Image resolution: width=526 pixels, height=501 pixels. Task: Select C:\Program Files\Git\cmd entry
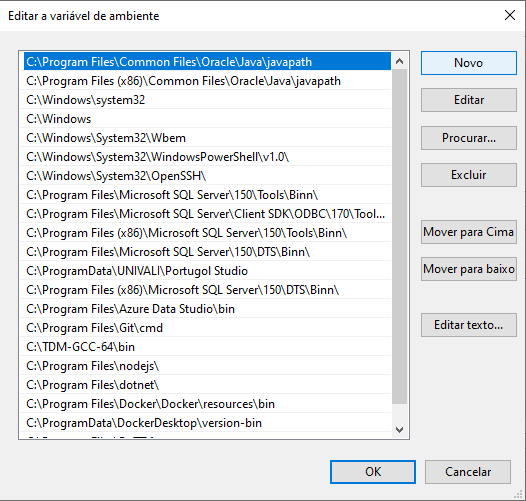coord(205,328)
